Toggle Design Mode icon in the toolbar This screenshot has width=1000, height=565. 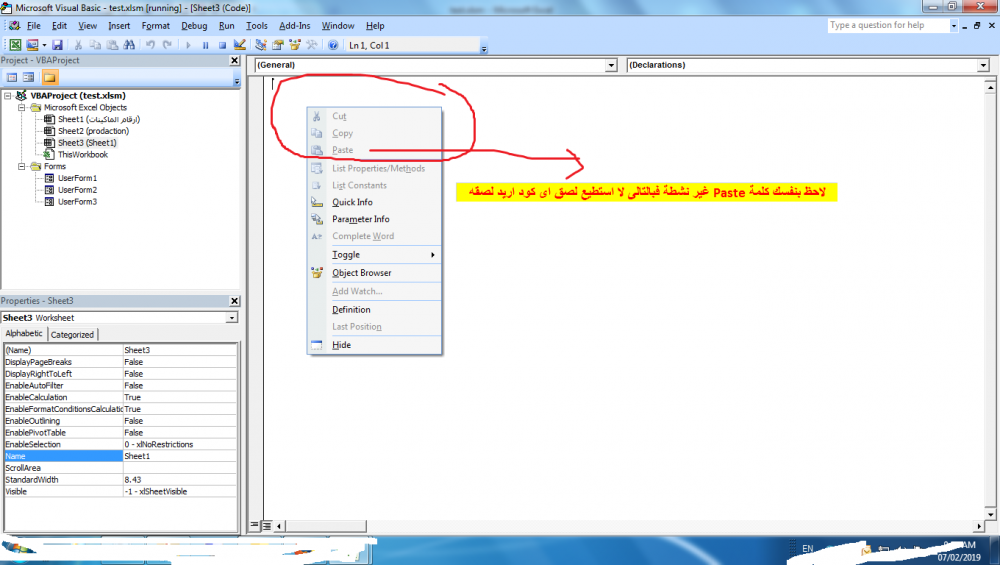(x=239, y=45)
